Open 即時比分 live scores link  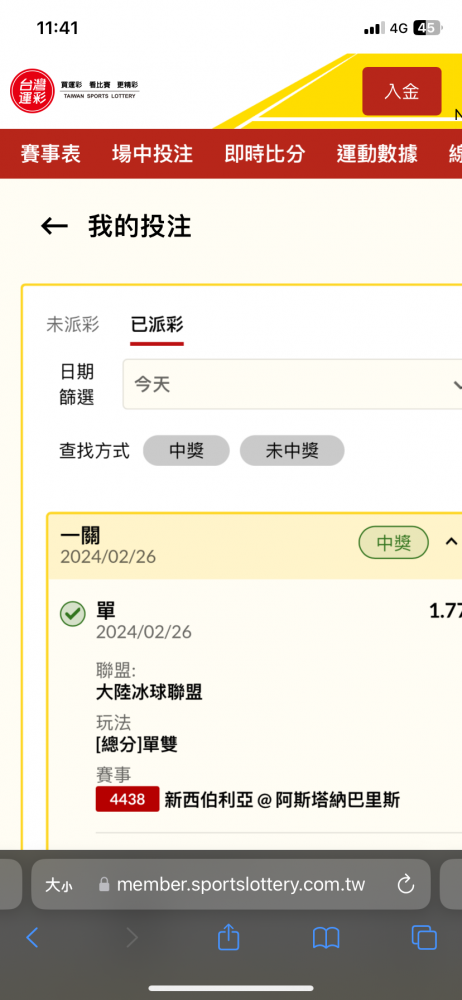(x=265, y=154)
